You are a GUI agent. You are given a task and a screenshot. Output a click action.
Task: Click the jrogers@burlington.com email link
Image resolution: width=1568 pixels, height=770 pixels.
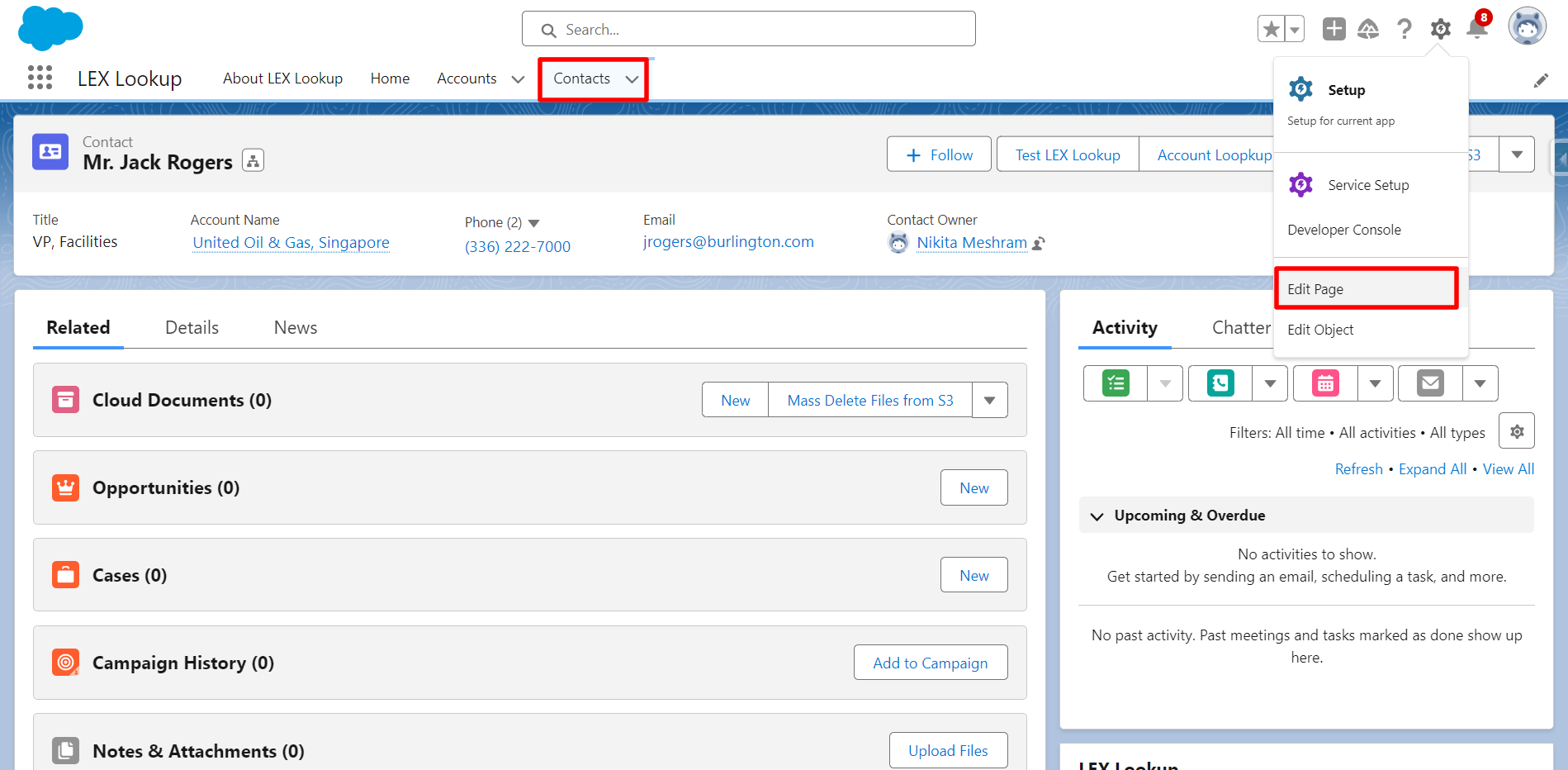(728, 241)
